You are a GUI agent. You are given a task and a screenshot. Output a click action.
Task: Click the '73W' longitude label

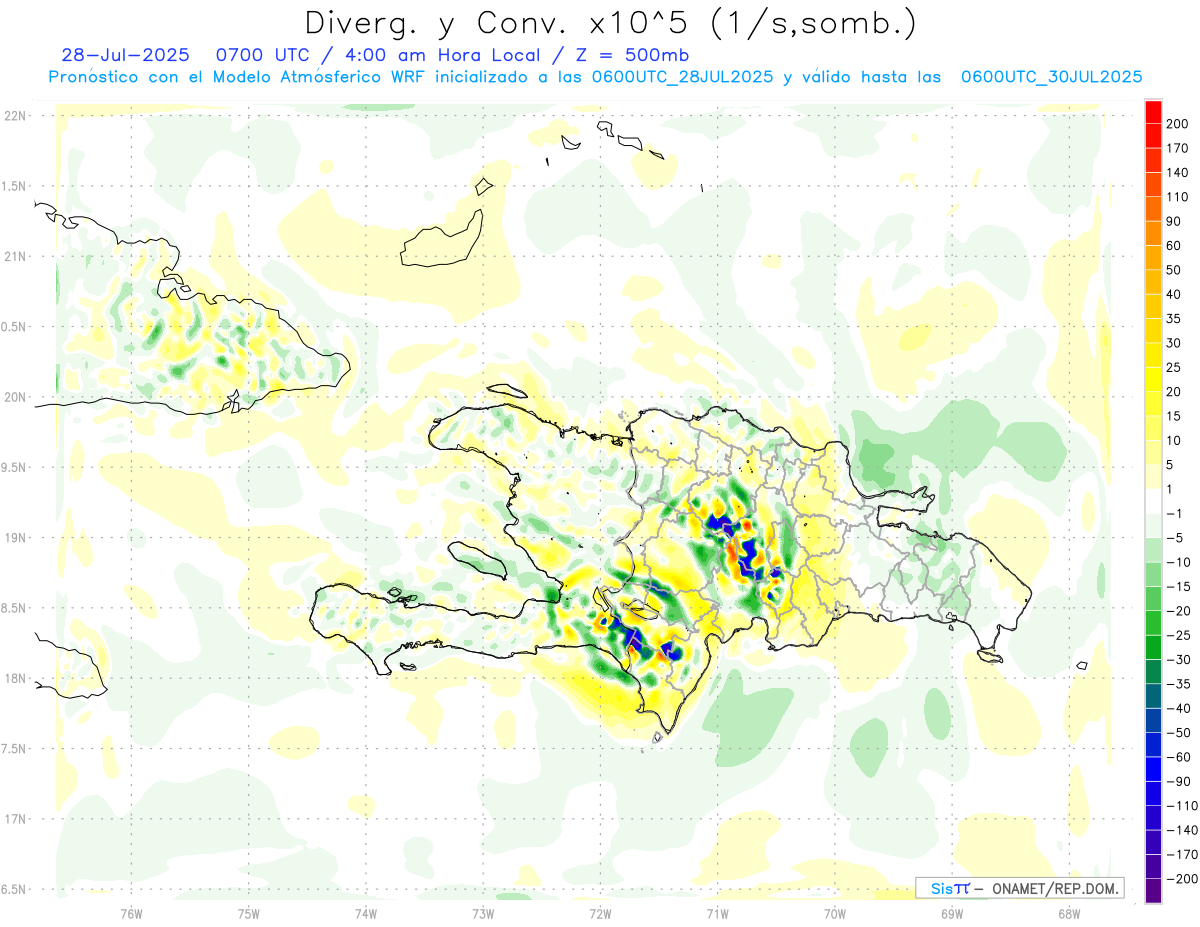483,913
